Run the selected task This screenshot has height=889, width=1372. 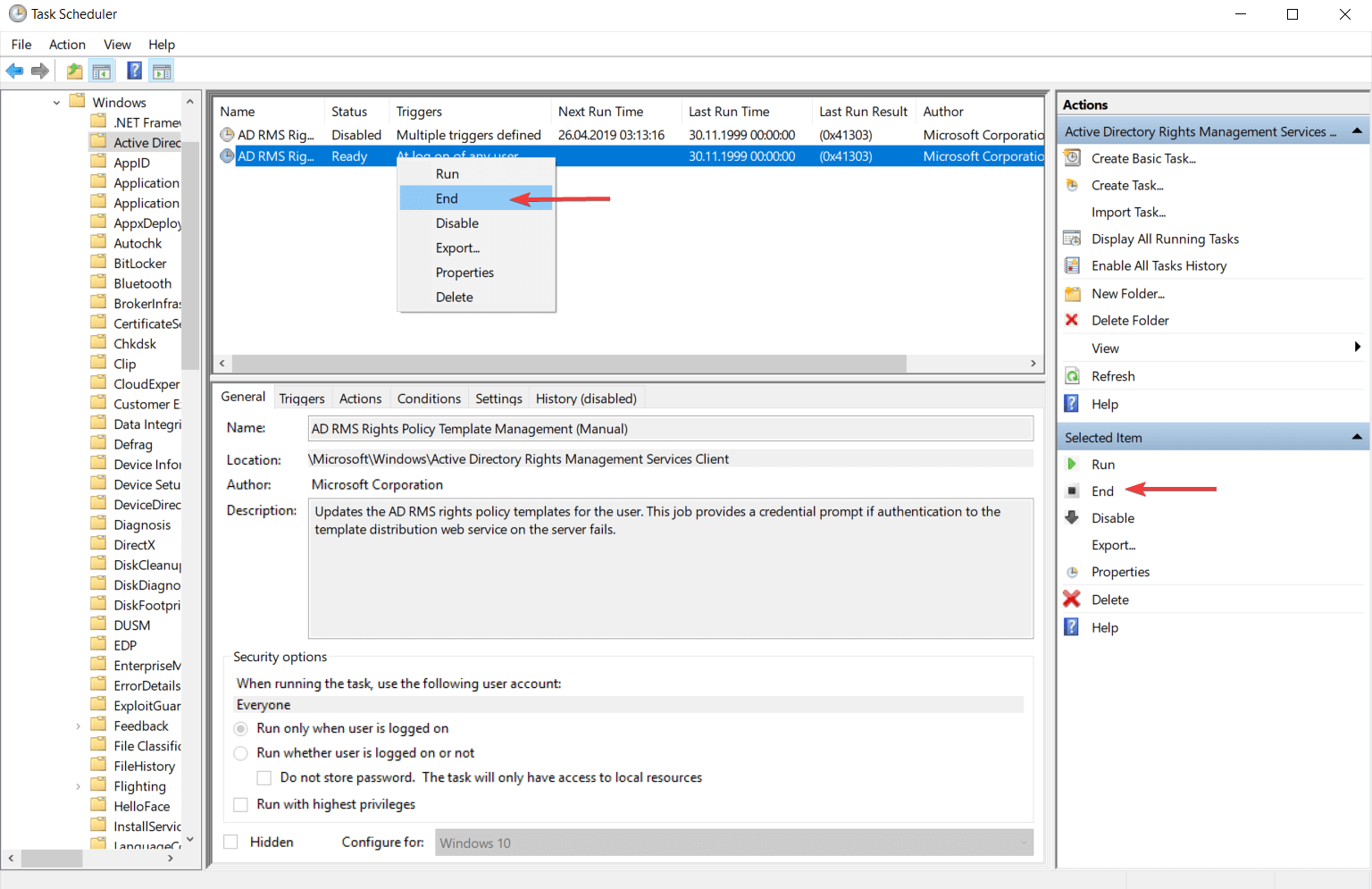point(1103,464)
